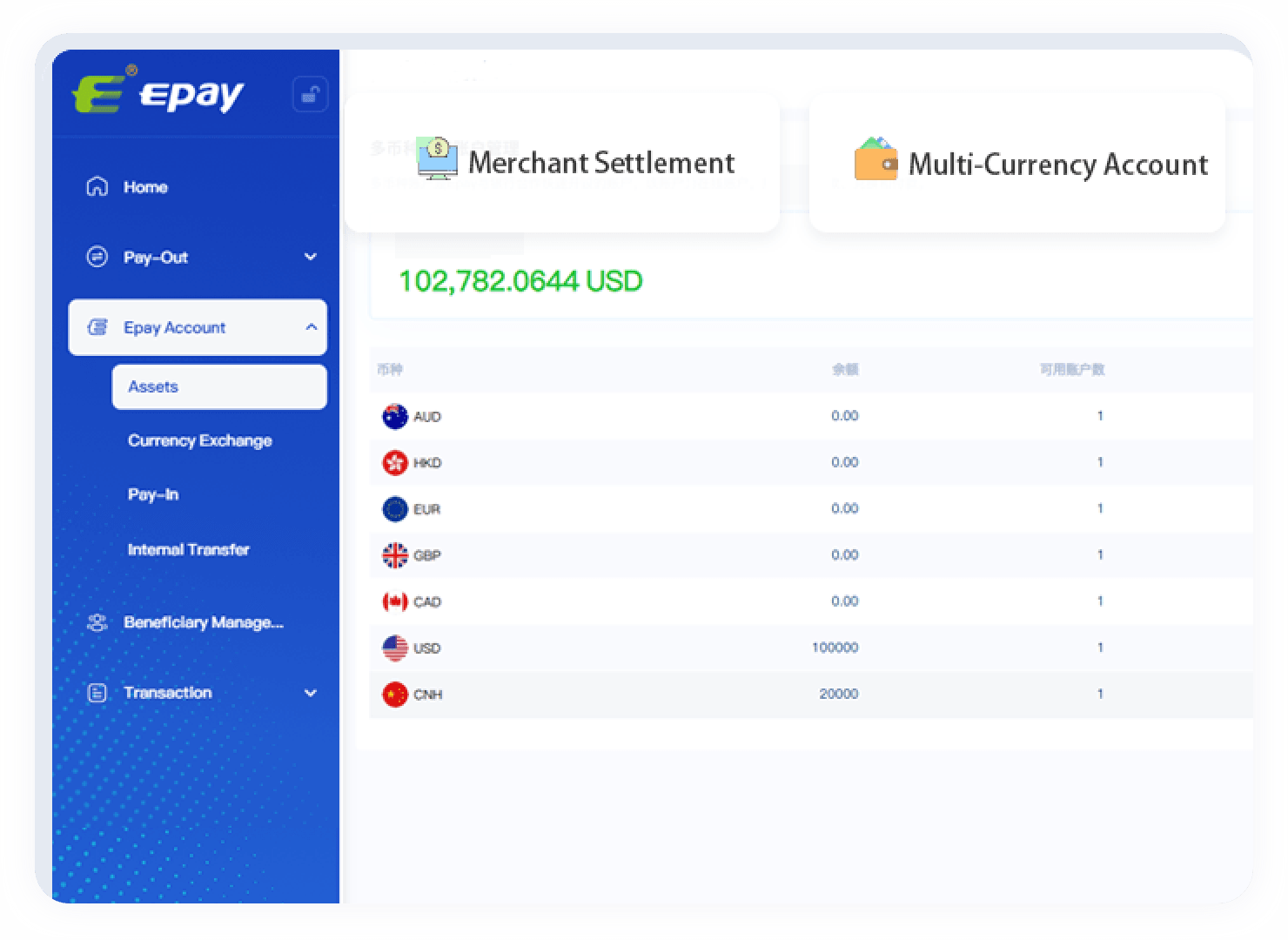Open the Home menu item

(x=145, y=187)
